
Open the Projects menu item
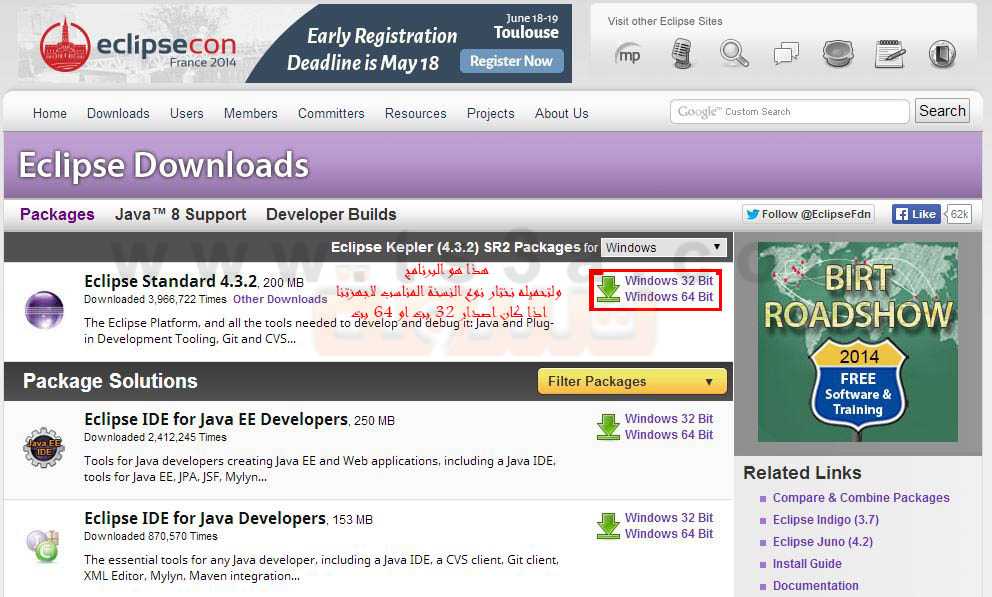[x=490, y=113]
